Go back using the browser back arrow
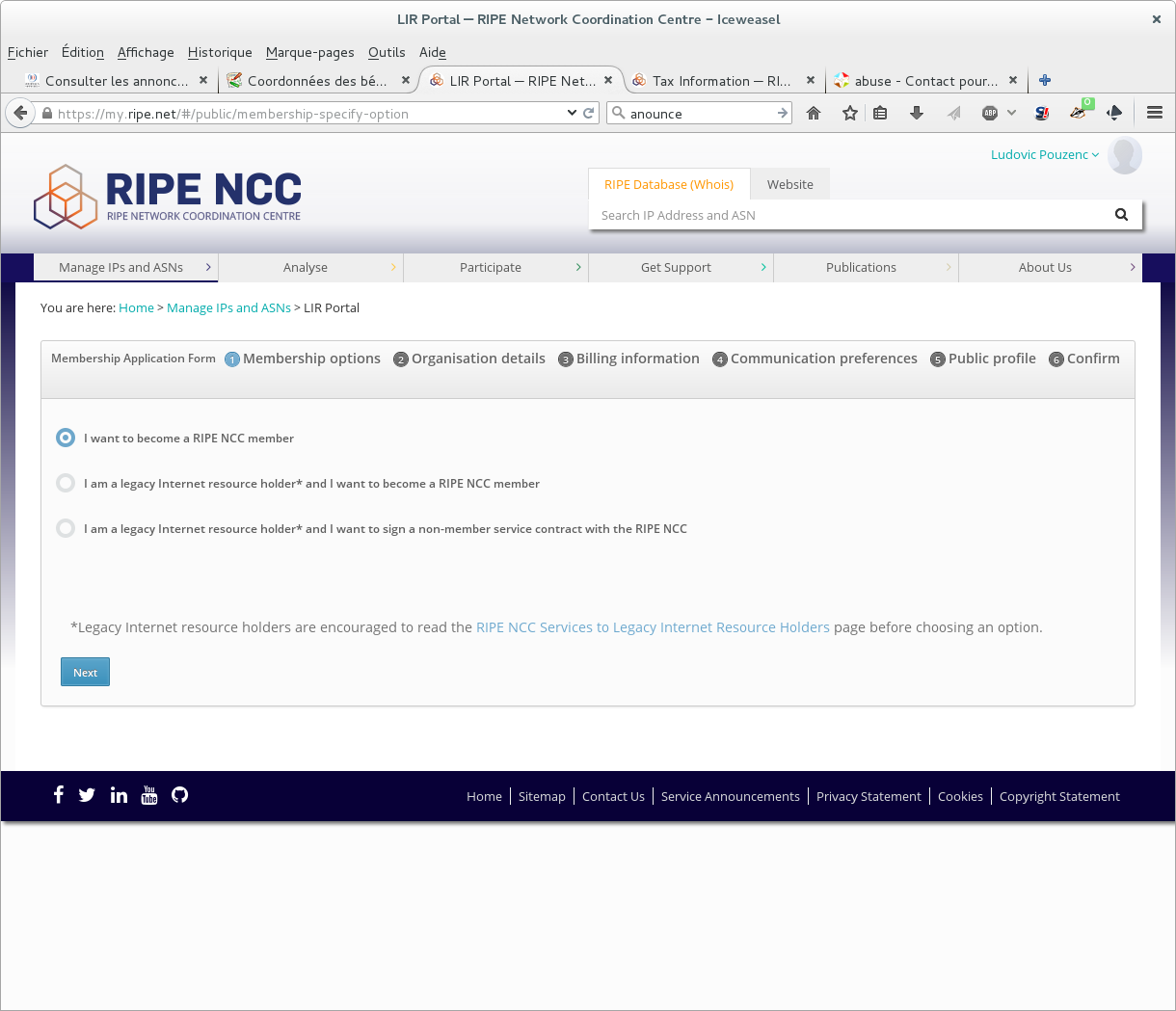The width and height of the screenshot is (1176, 1011). pyautogui.click(x=20, y=113)
